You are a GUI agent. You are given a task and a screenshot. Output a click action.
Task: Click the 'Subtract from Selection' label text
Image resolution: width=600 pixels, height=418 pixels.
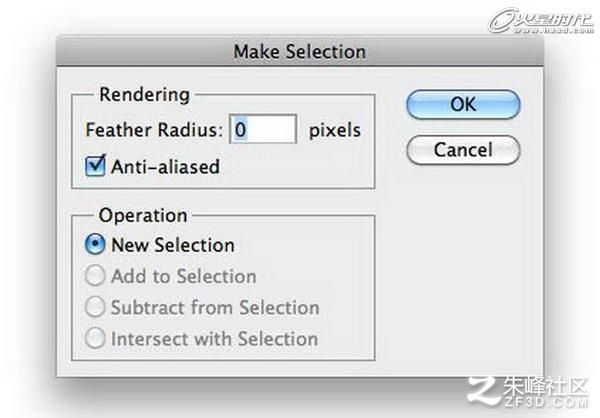[x=215, y=307]
